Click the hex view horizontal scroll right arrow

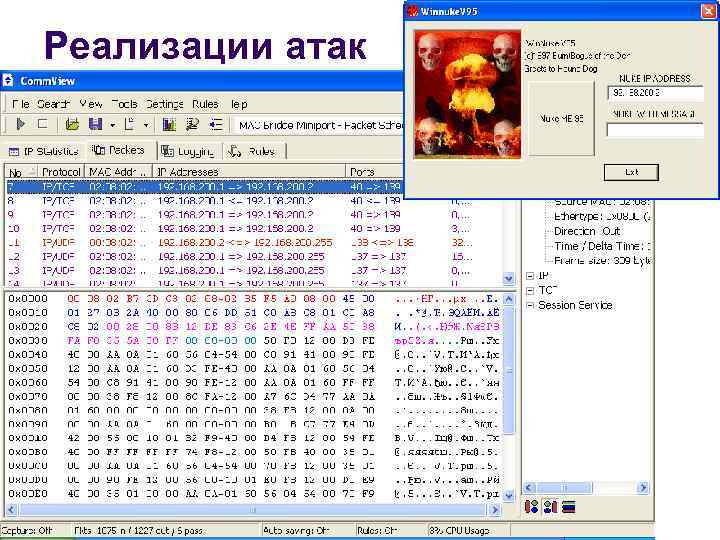(x=495, y=509)
